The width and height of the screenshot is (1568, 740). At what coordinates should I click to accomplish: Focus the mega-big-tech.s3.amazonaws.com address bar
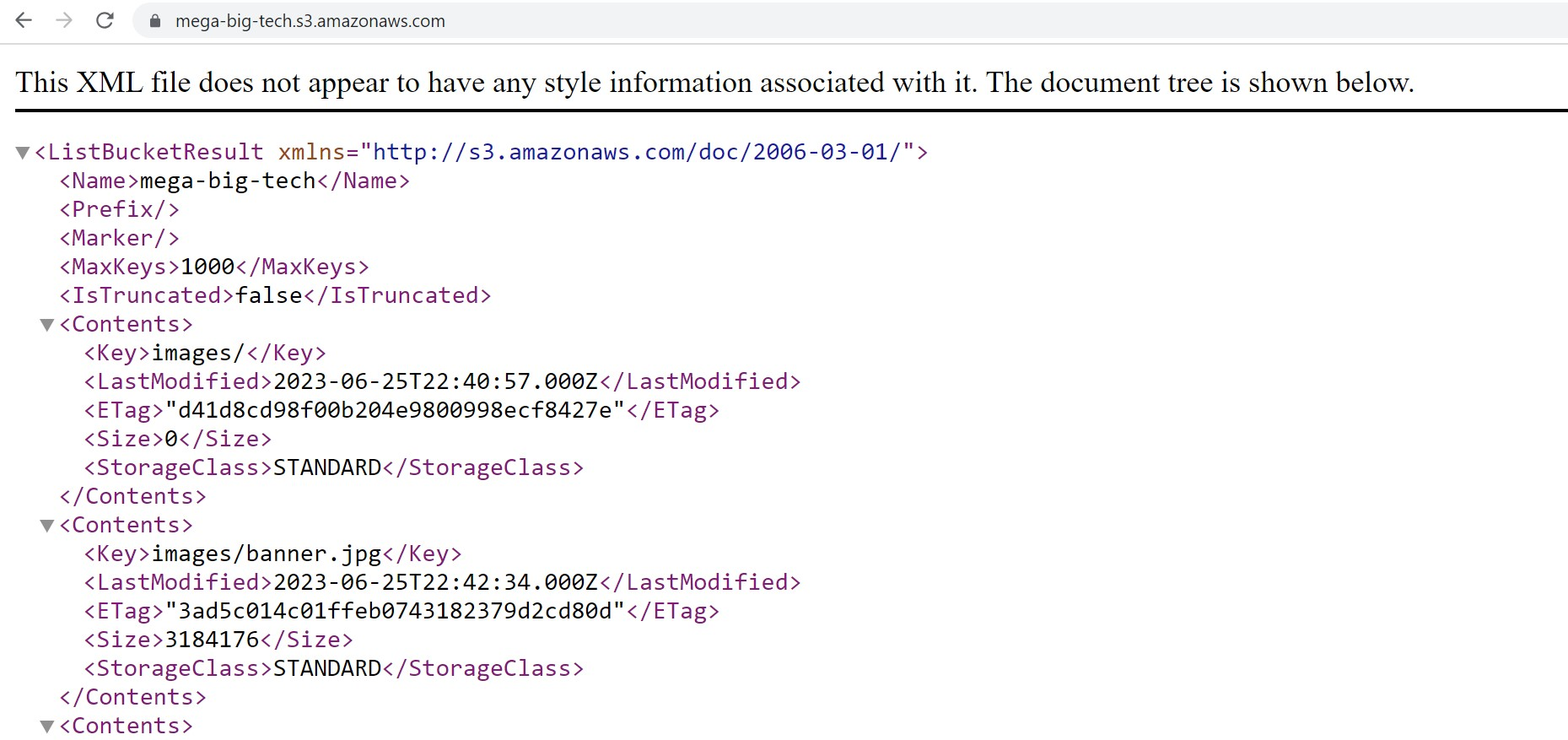[310, 21]
